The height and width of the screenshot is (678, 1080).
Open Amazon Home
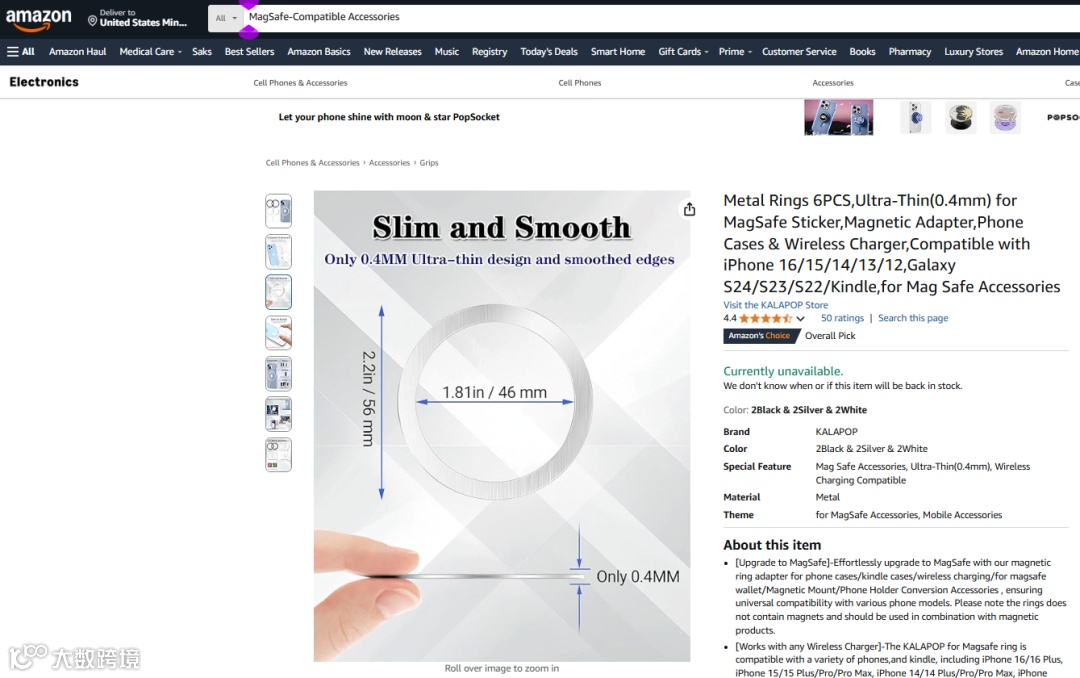click(x=1047, y=52)
